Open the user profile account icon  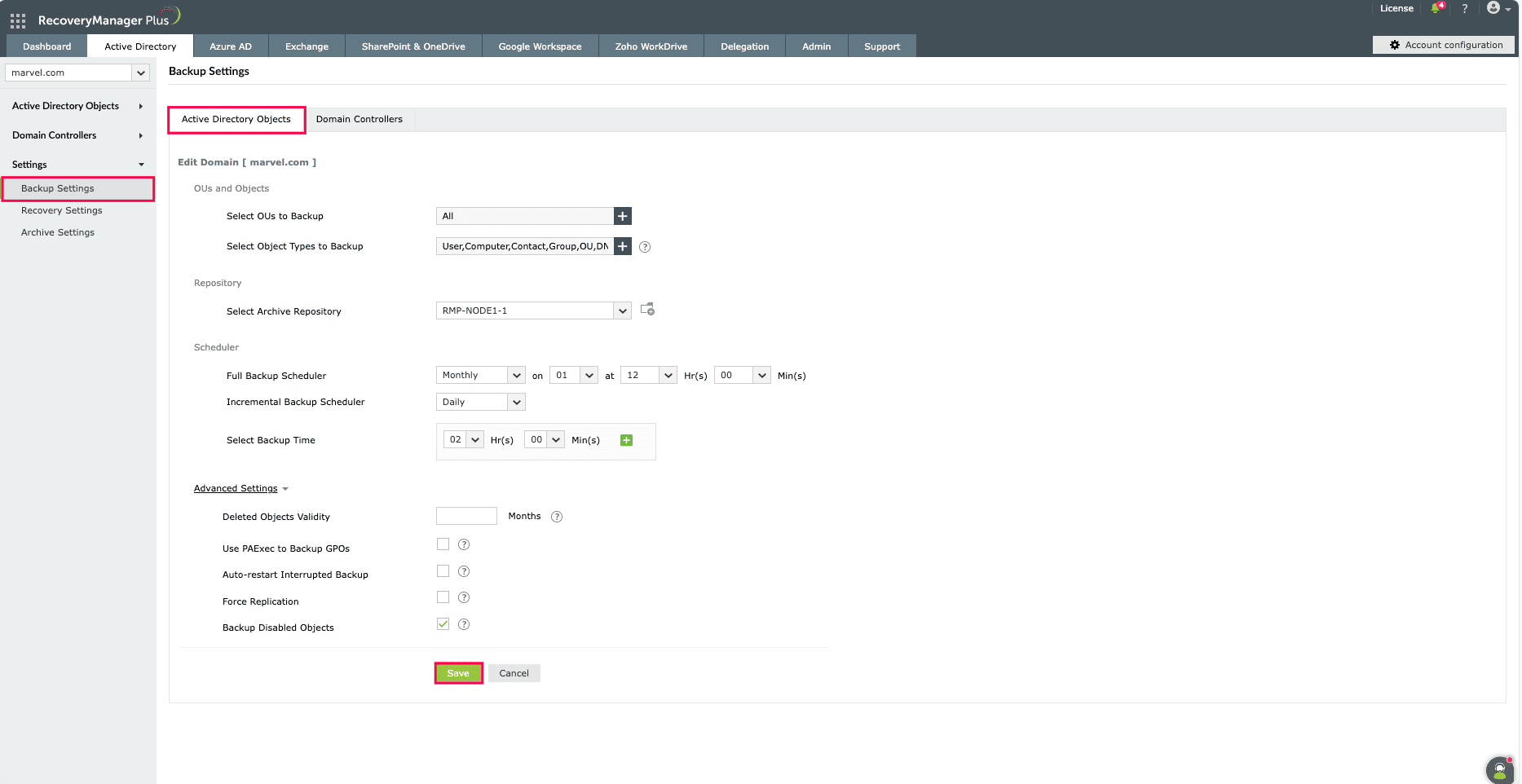tap(1493, 8)
